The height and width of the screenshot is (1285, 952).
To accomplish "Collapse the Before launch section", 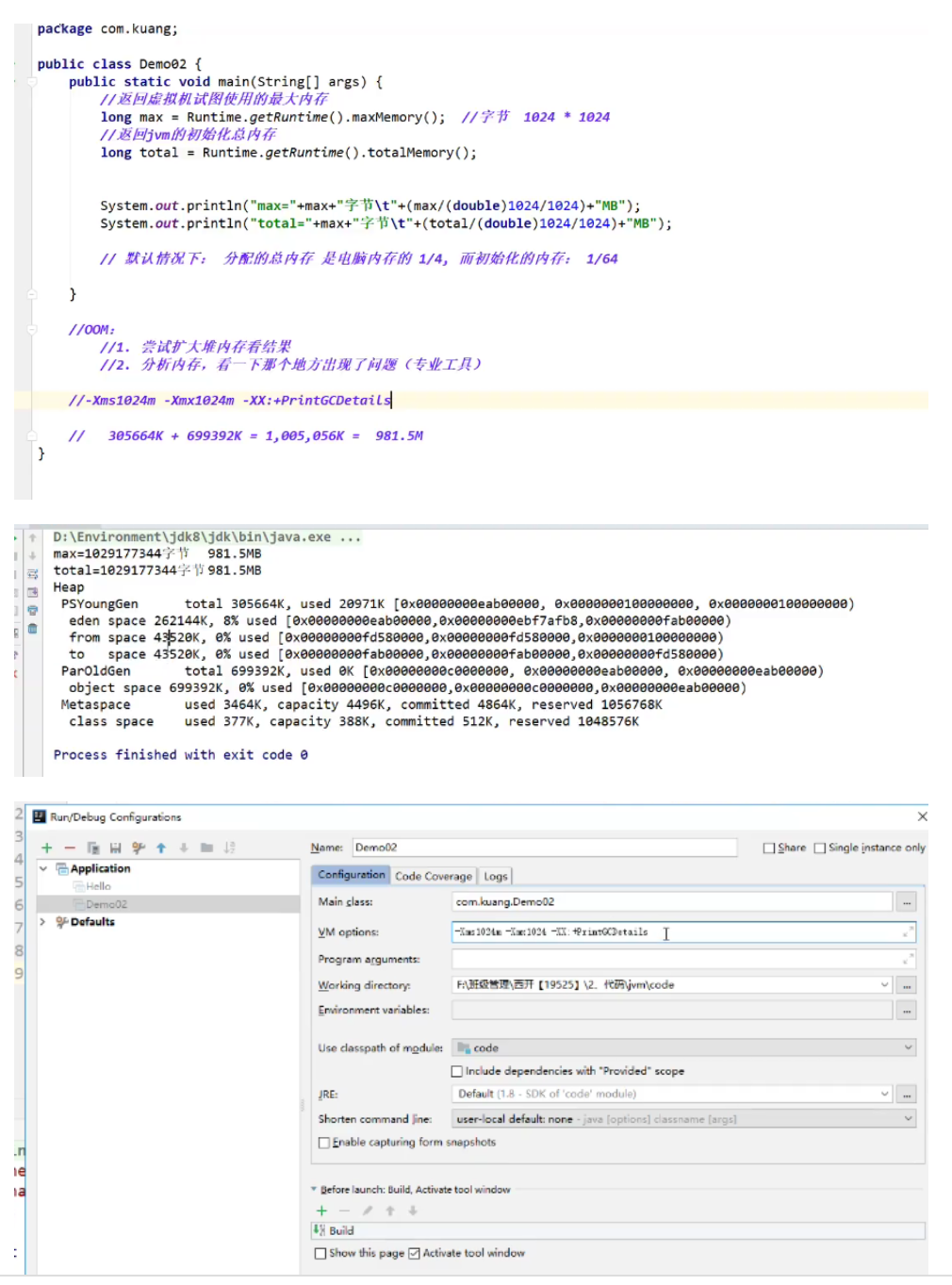I will pyautogui.click(x=314, y=1190).
